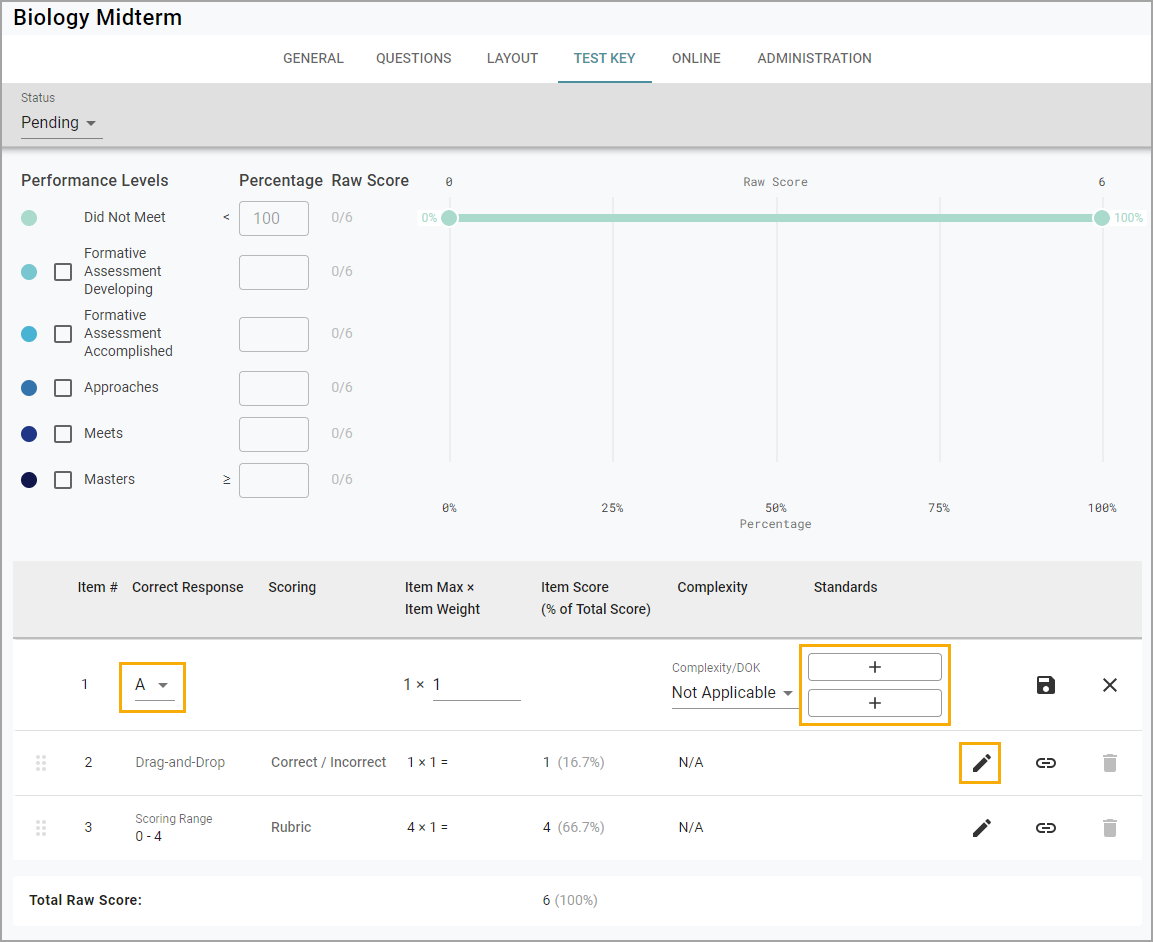Screen dimensions: 1153x942
Task: Focus the Formative Assessment Developing percentage field
Action: tap(274, 272)
